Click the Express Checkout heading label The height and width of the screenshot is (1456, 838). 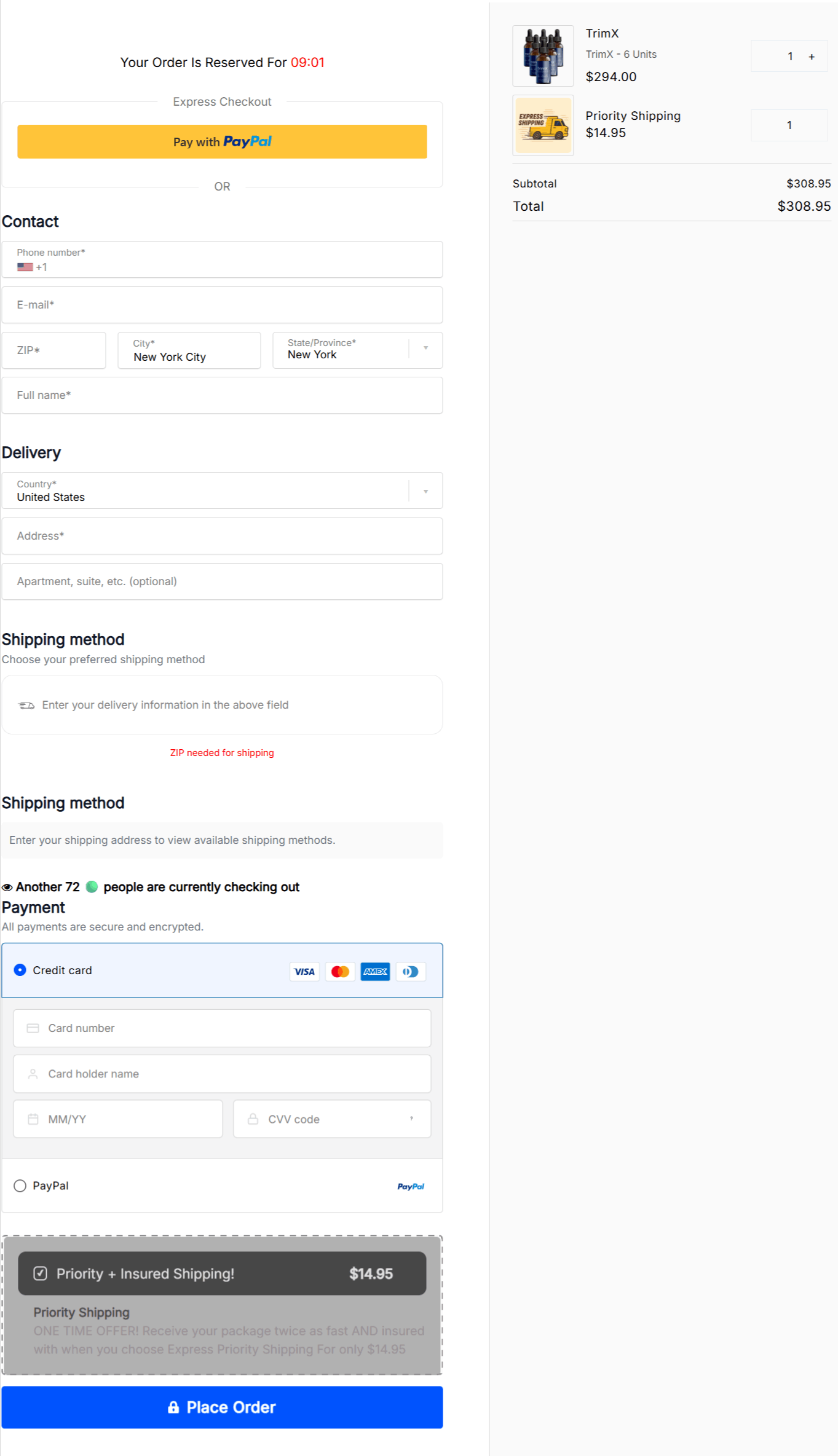[x=222, y=102]
